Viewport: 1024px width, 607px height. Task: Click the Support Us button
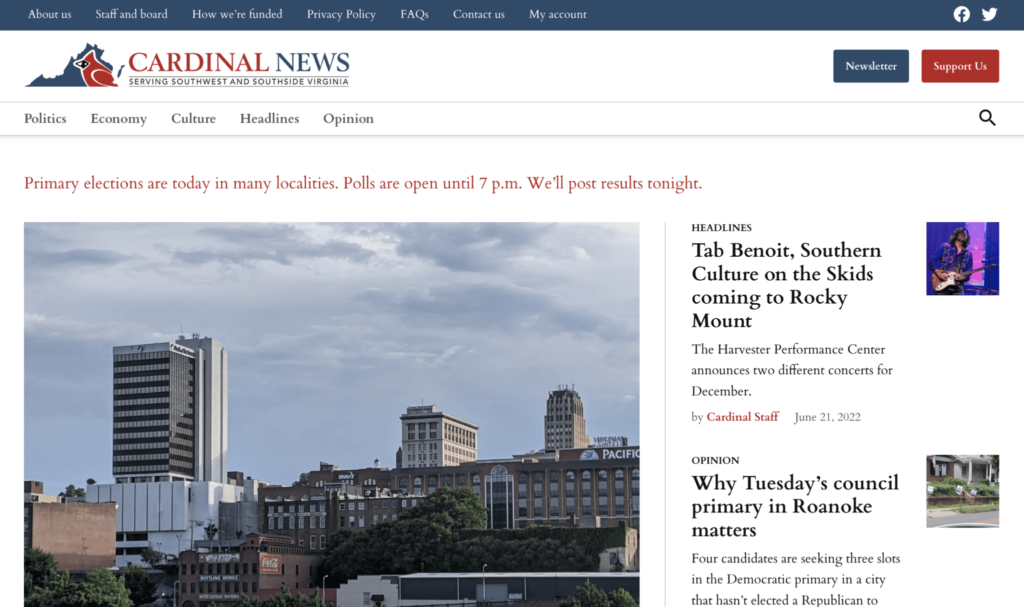click(959, 65)
